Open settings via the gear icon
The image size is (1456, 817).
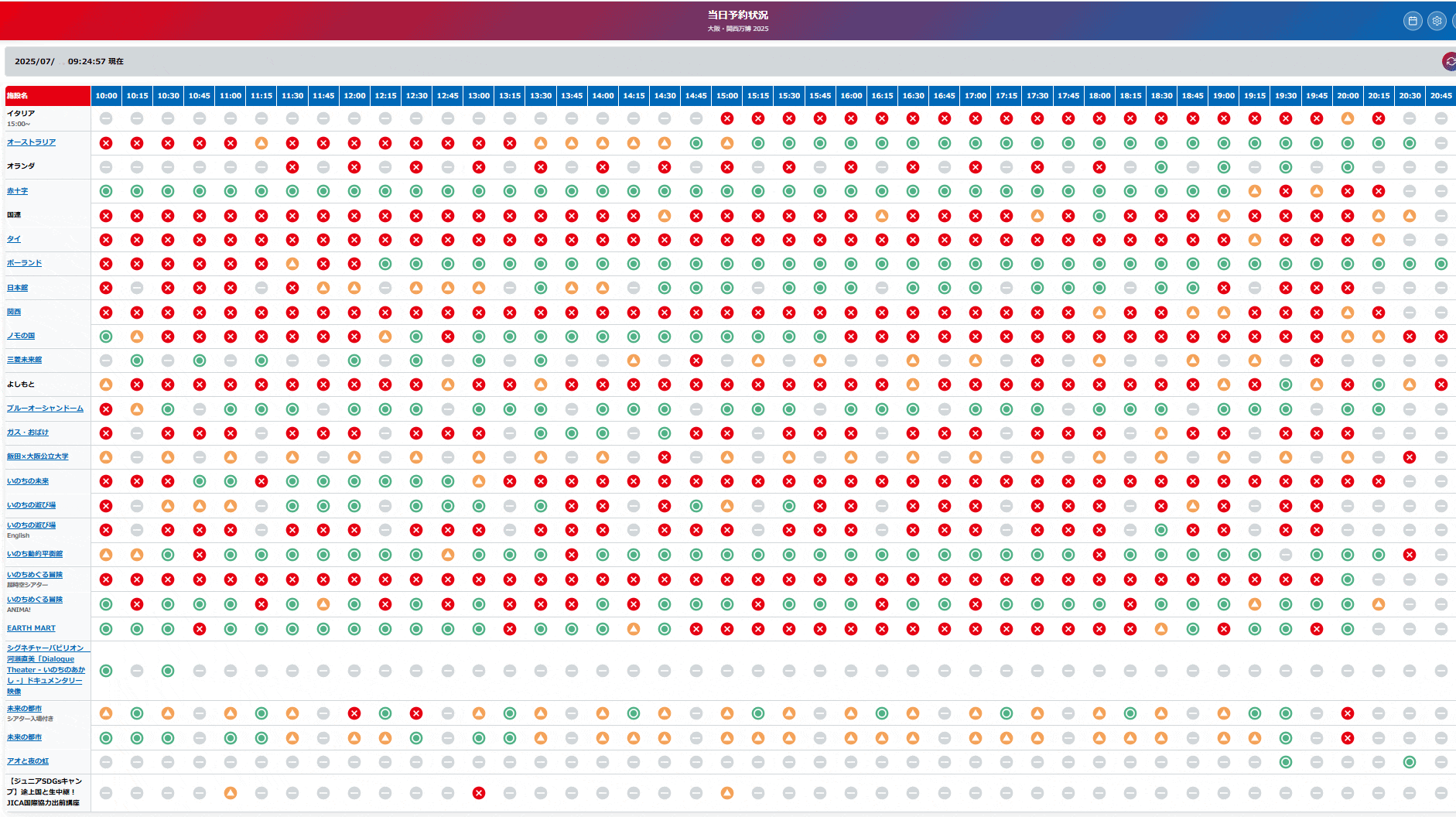1437,21
